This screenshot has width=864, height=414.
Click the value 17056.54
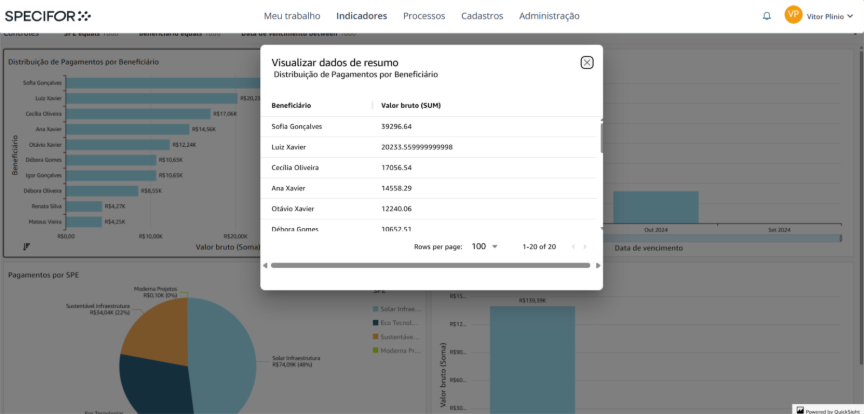pos(397,167)
